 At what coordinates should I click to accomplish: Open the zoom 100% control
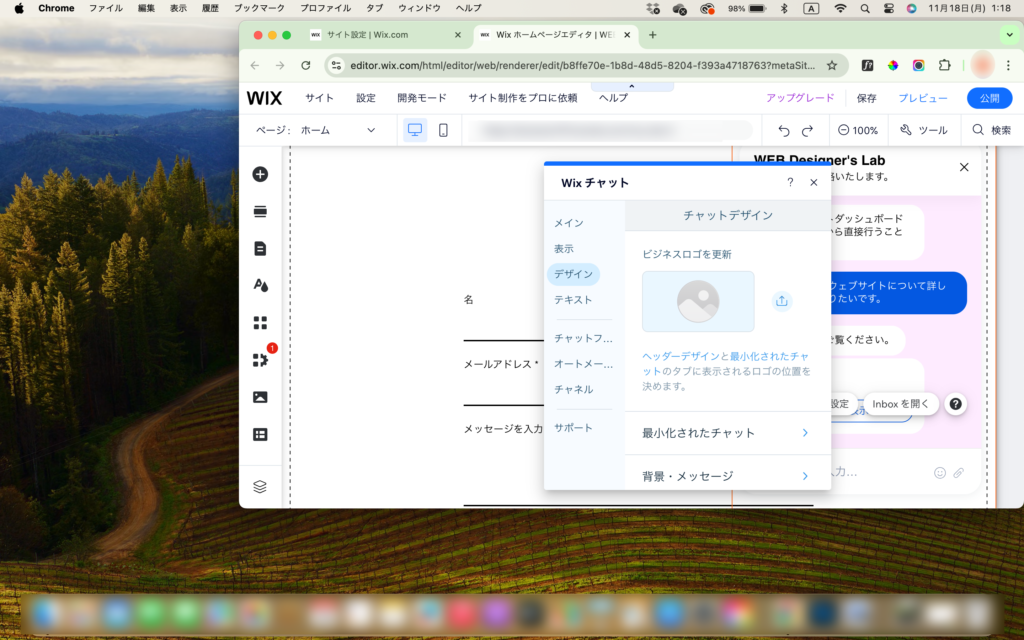[857, 131]
